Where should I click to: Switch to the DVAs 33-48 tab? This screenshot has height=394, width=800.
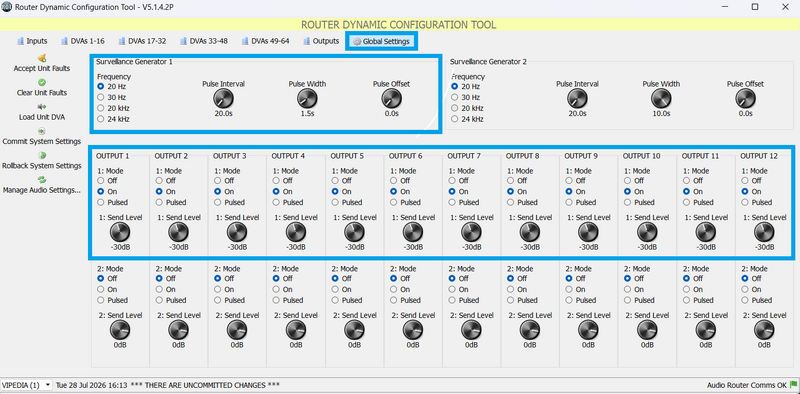tap(203, 41)
